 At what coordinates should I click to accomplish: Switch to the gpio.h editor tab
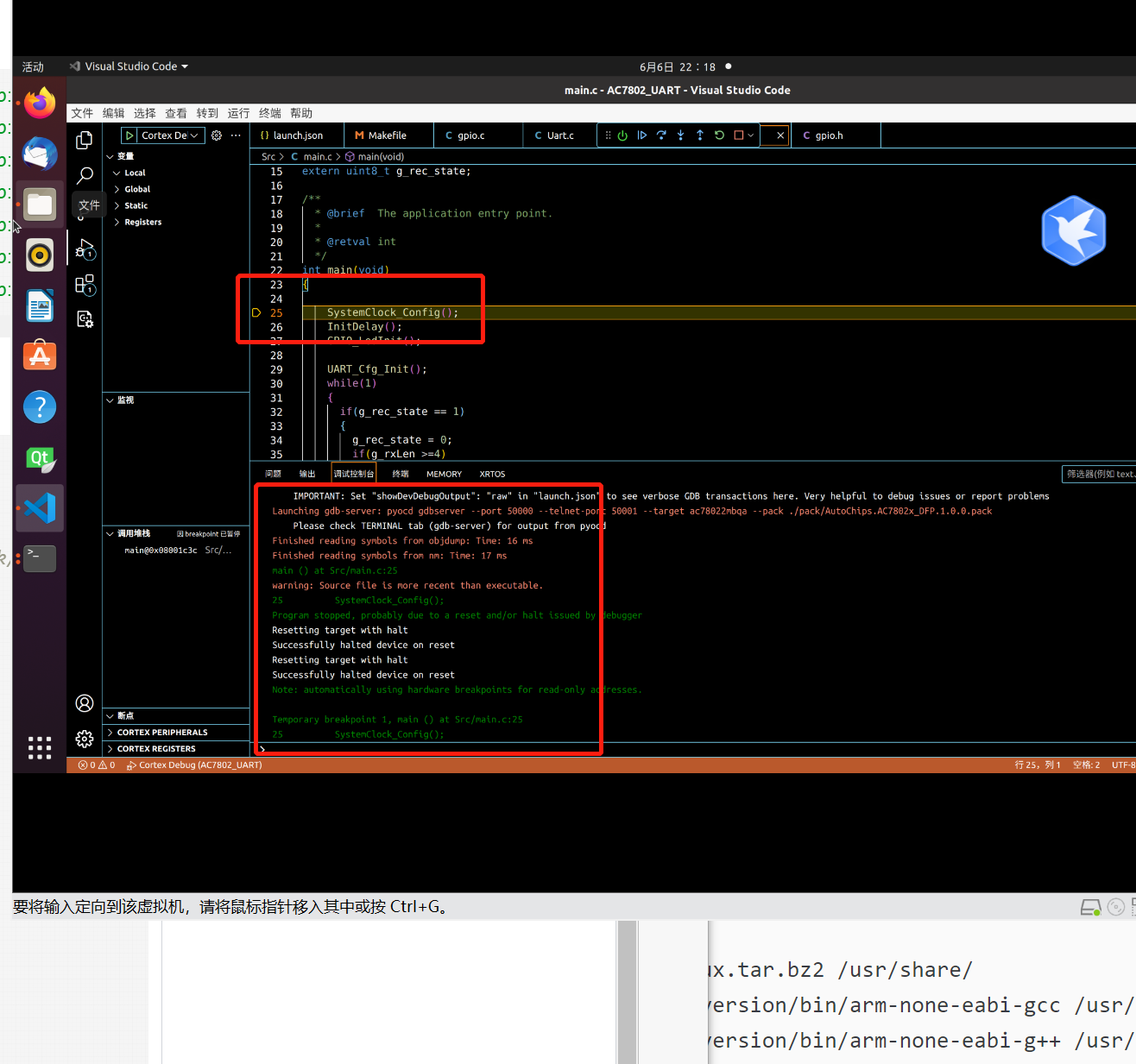tap(836, 135)
